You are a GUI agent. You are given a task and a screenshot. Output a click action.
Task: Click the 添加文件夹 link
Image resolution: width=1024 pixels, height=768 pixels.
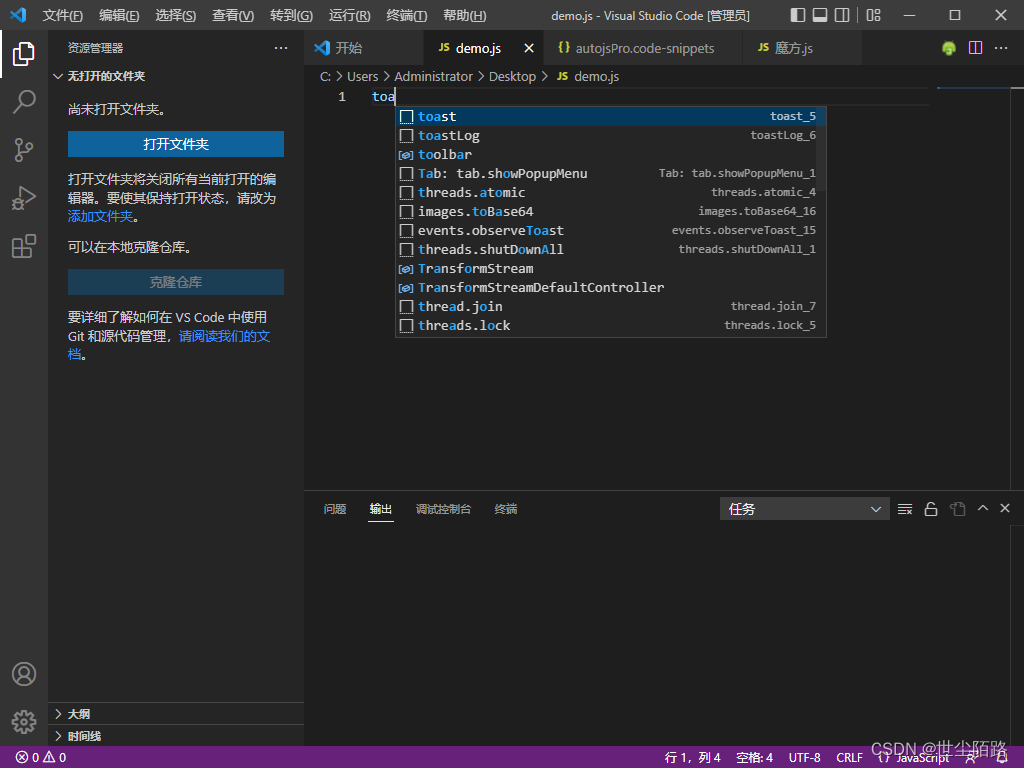tap(100, 216)
